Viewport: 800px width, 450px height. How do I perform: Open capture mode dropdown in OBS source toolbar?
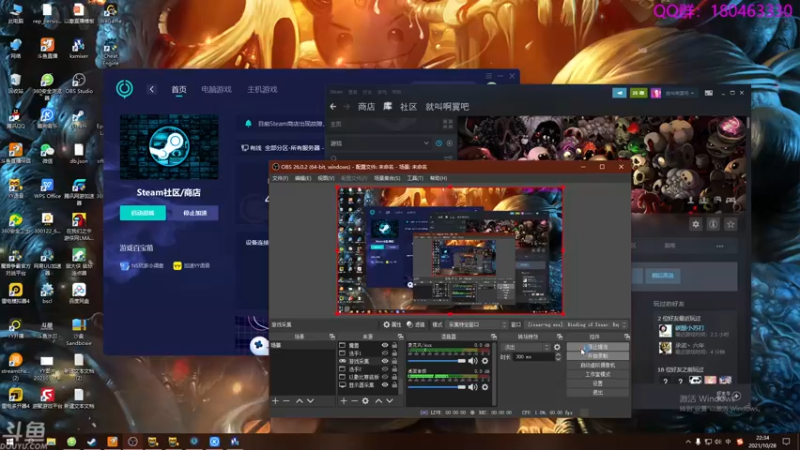coord(477,324)
